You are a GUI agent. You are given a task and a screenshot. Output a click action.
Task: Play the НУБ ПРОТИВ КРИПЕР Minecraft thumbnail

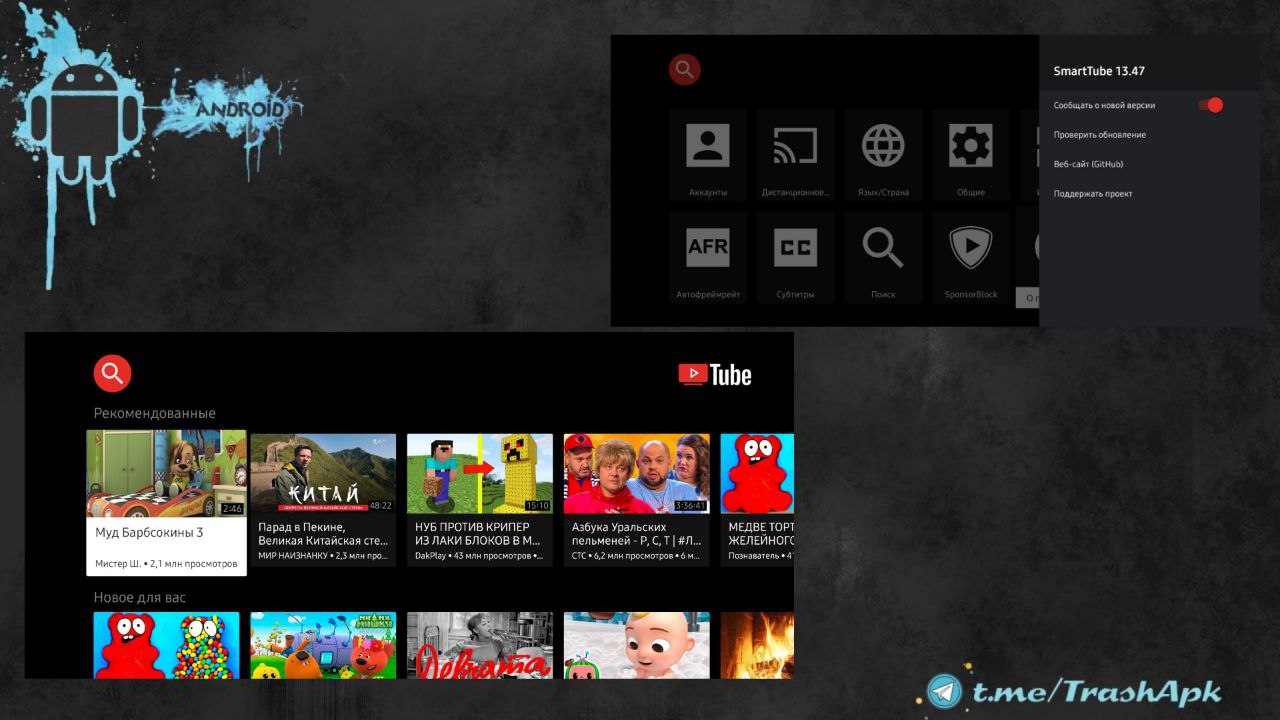point(480,473)
